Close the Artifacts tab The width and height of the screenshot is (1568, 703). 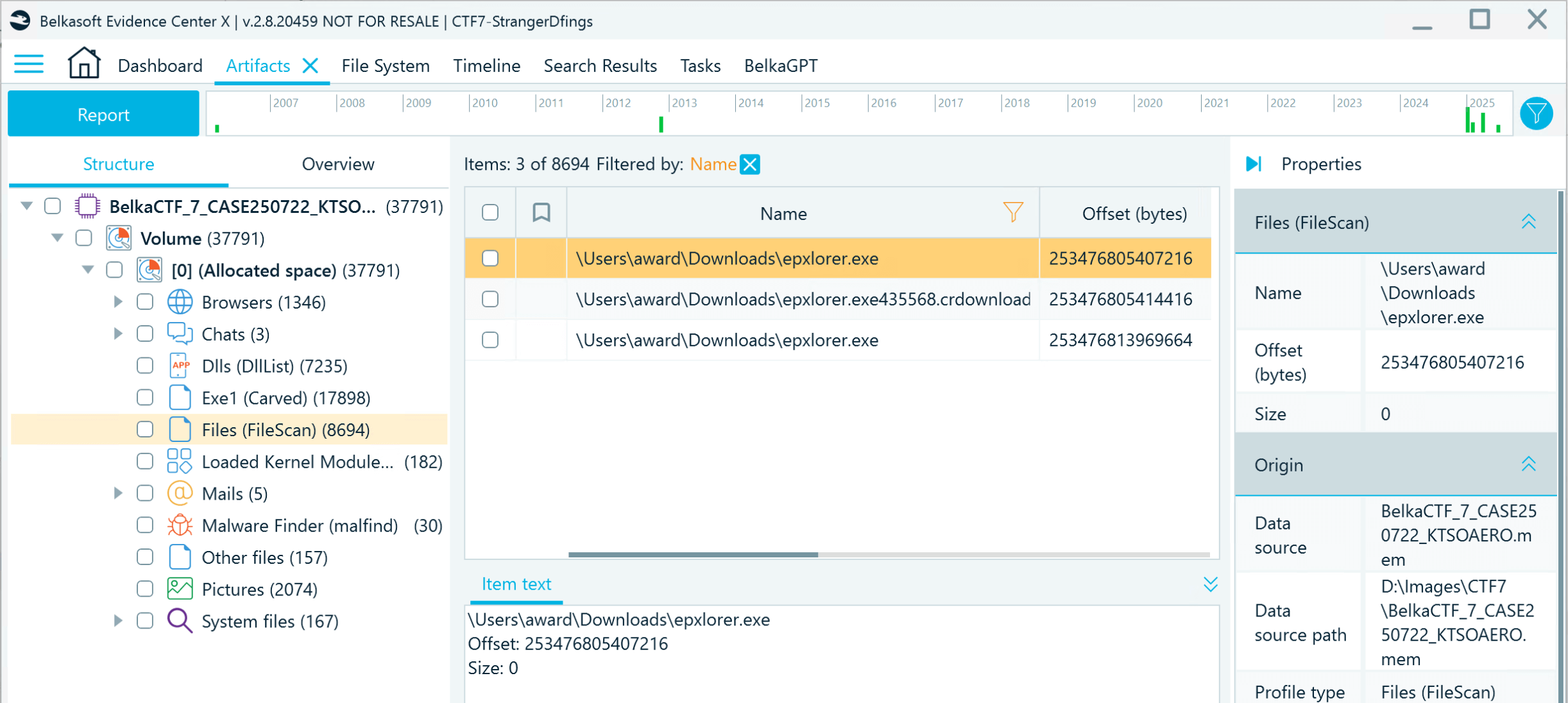(x=311, y=65)
